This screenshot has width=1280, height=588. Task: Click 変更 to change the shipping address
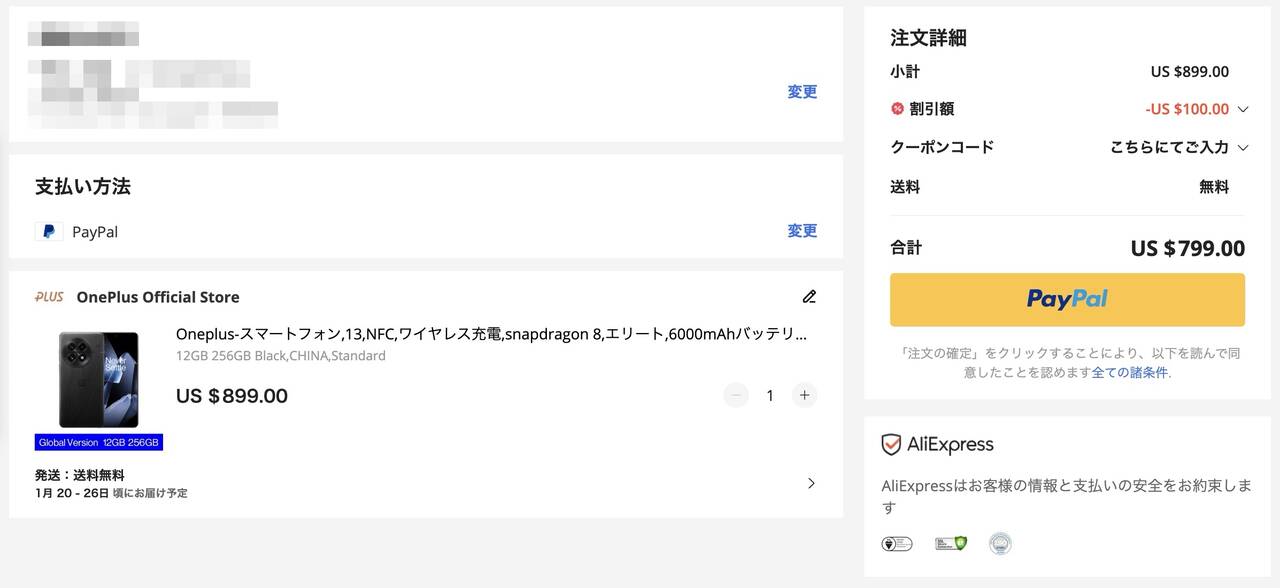click(x=802, y=92)
